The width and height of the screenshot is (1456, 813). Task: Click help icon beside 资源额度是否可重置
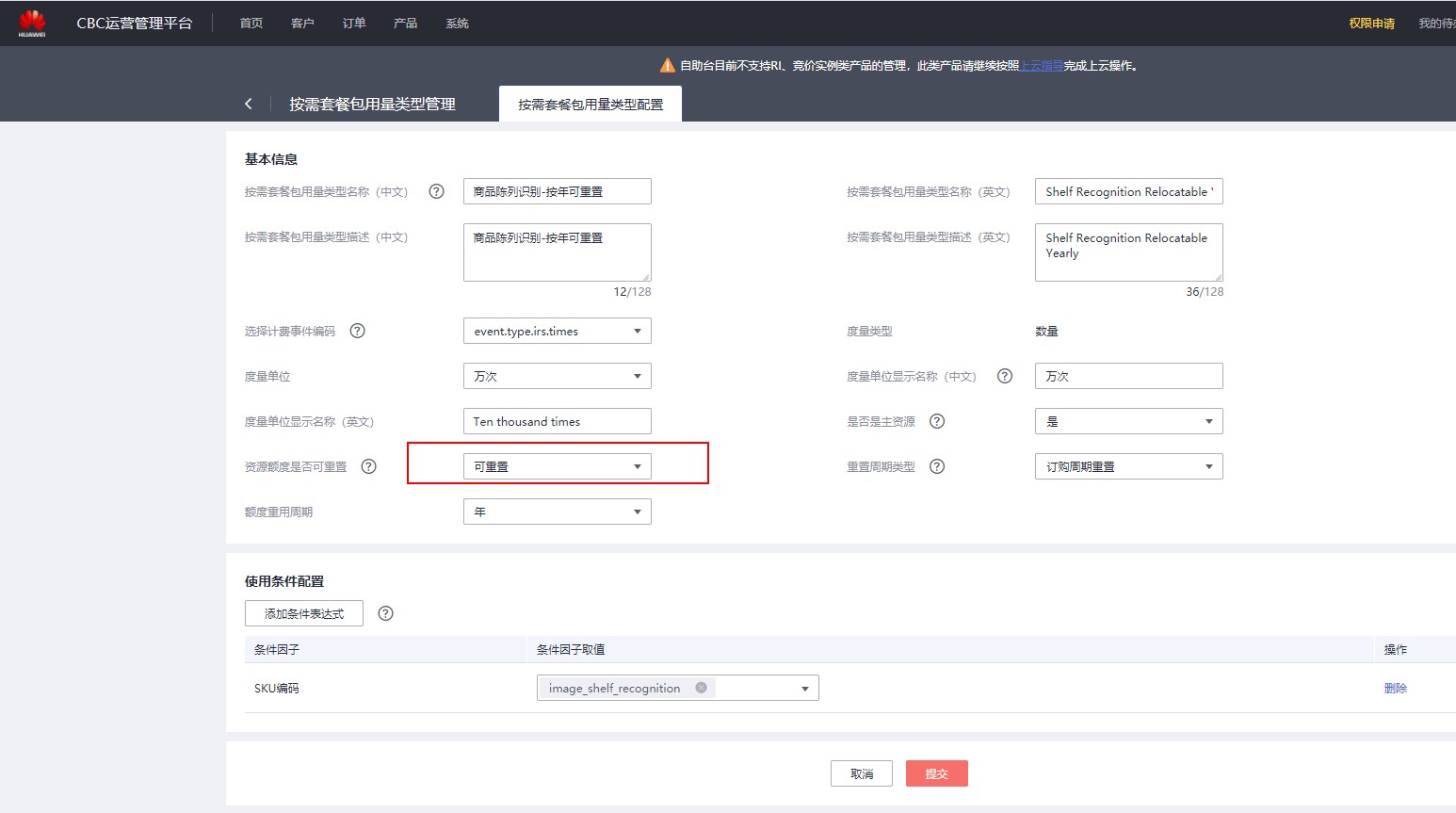point(369,466)
